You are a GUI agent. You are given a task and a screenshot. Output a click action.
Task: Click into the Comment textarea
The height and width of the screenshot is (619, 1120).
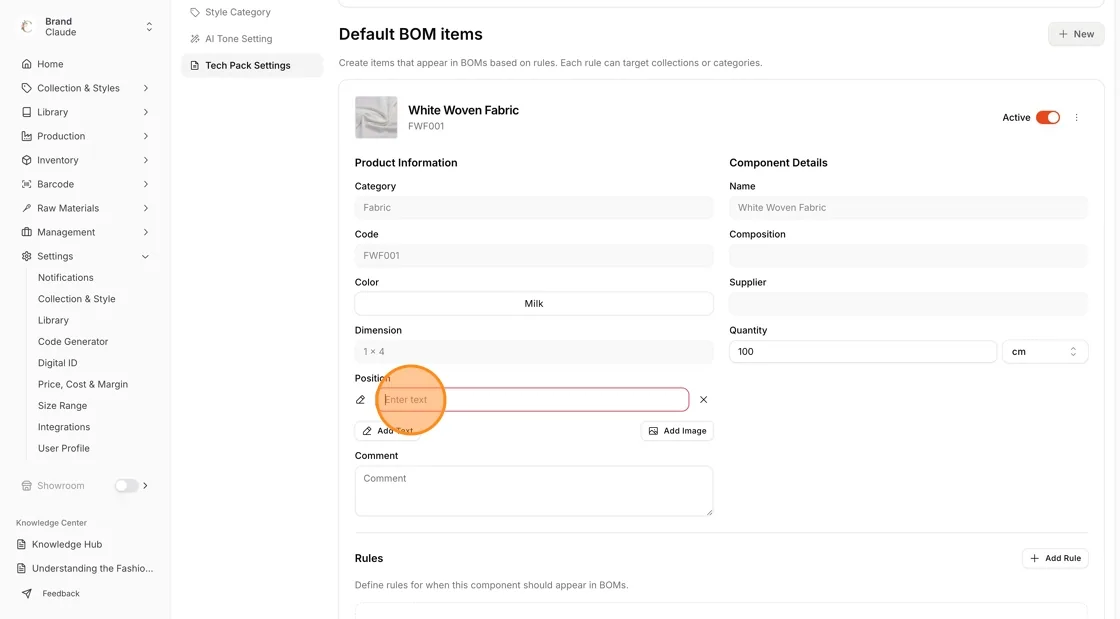tap(534, 490)
